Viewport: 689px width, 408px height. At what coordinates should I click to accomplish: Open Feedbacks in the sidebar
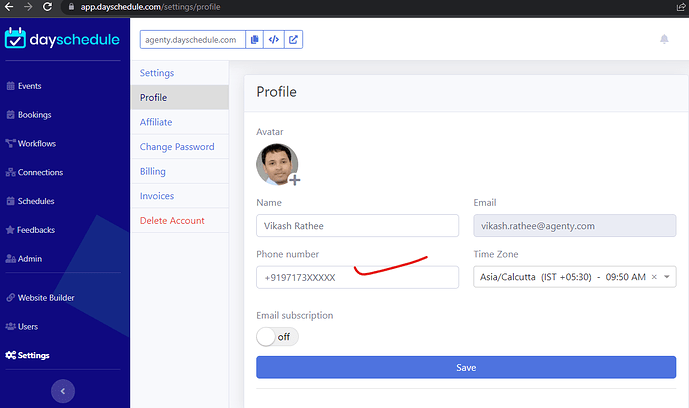pyautogui.click(x=30, y=230)
